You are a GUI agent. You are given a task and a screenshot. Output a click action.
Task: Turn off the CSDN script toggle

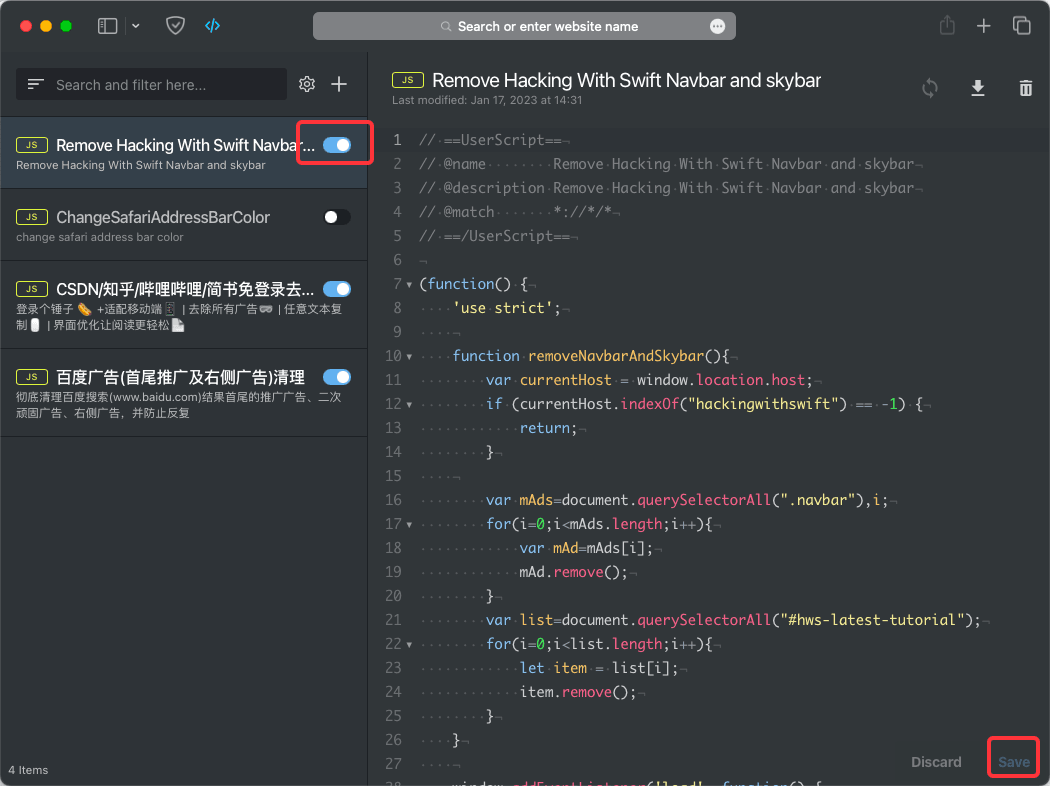click(337, 289)
